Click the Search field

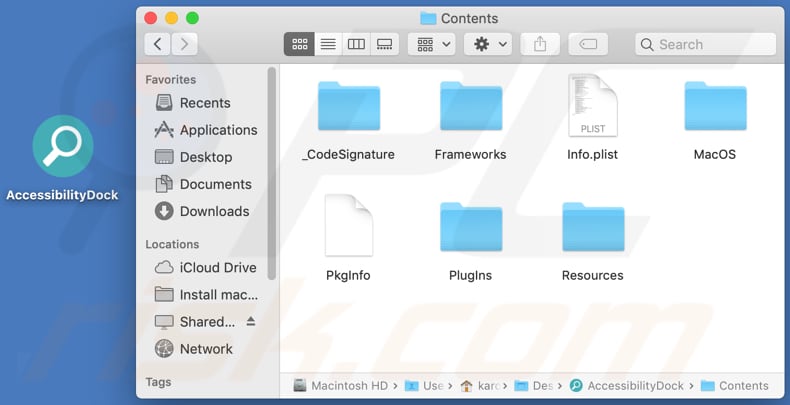[705, 44]
